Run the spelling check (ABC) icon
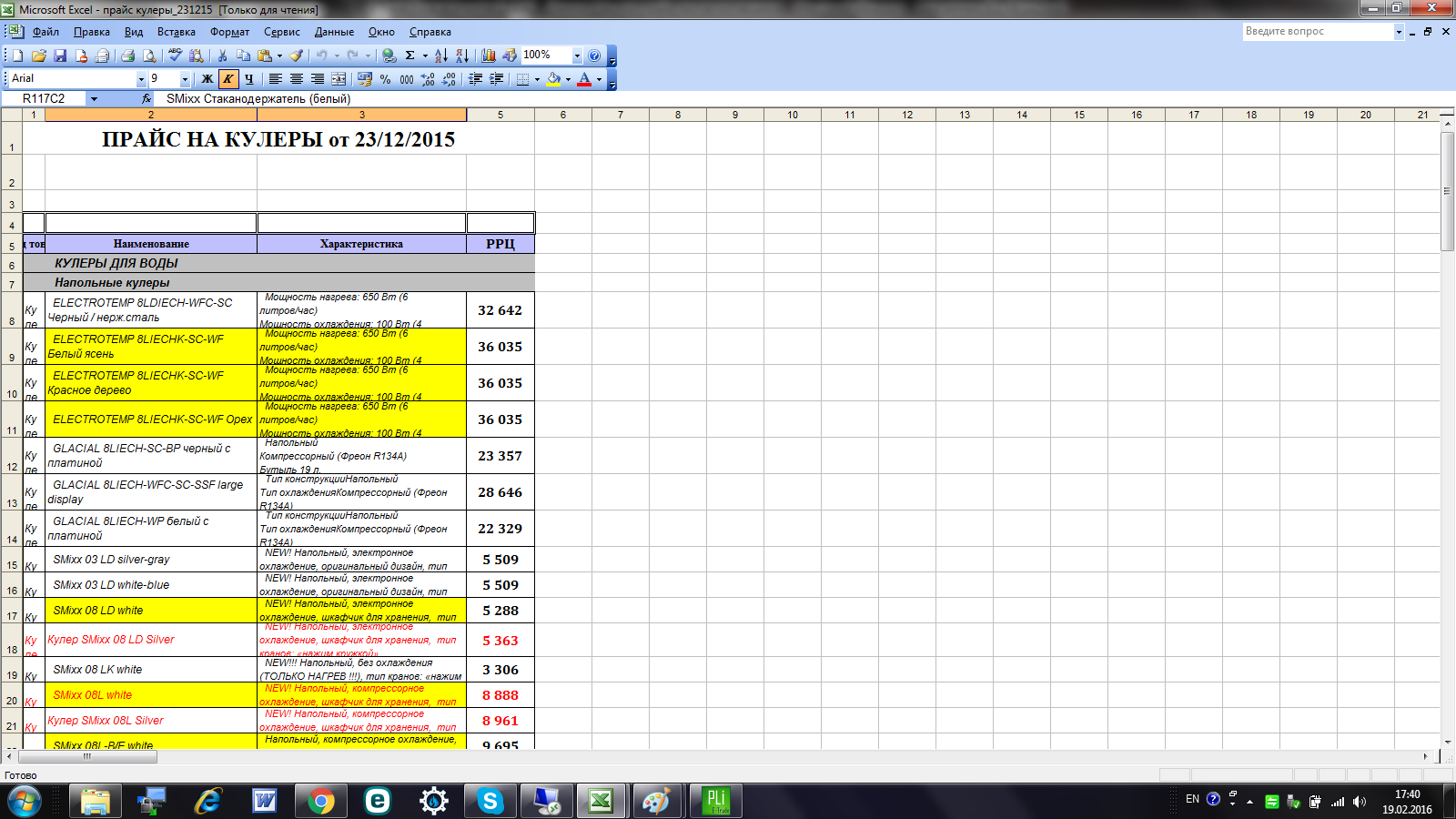This screenshot has width=1456, height=819. (176, 56)
